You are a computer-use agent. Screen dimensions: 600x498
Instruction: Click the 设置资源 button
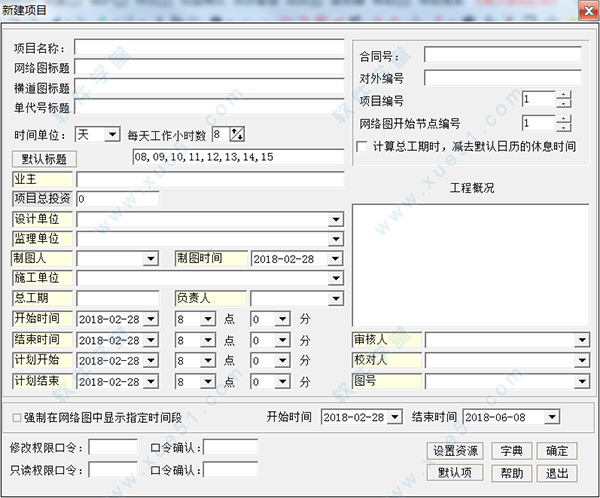point(457,451)
